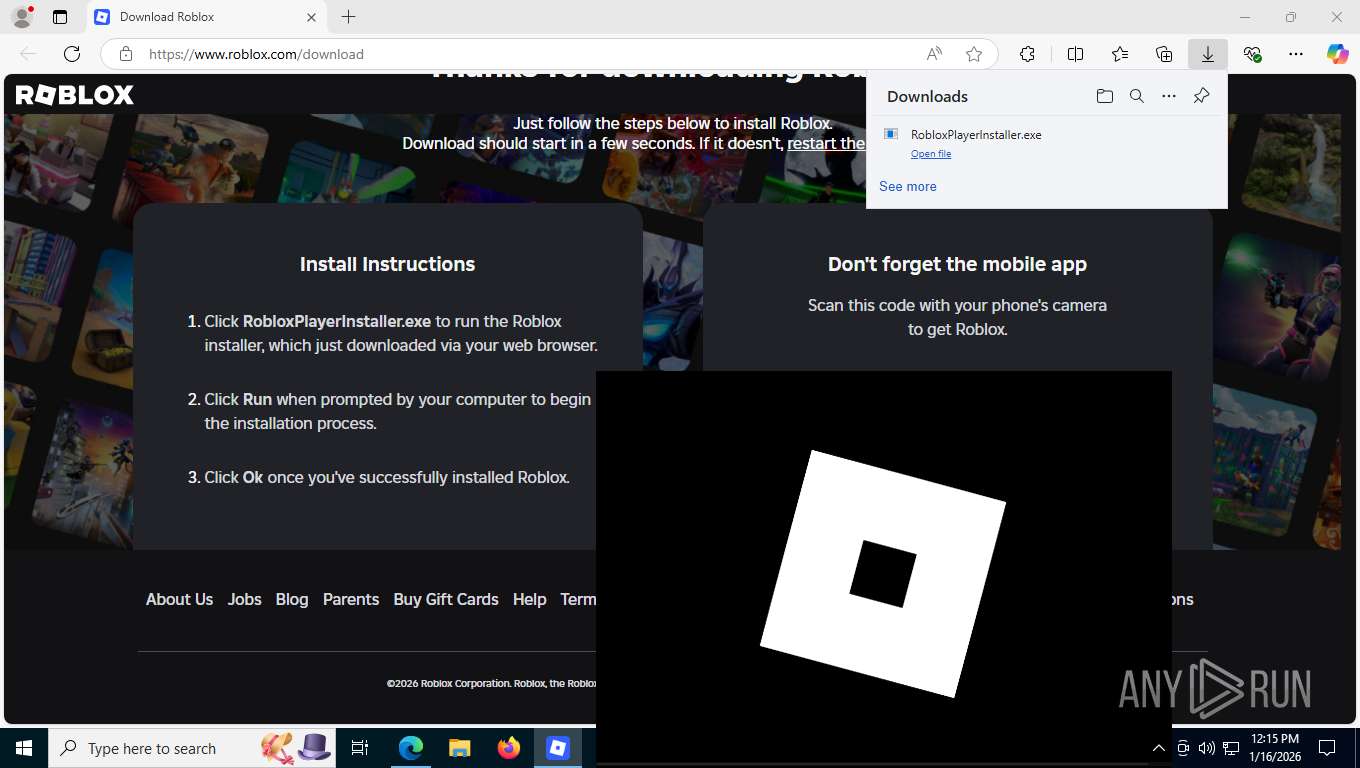The image size is (1360, 768).
Task: Show hidden system tray icons
Action: (x=1159, y=748)
